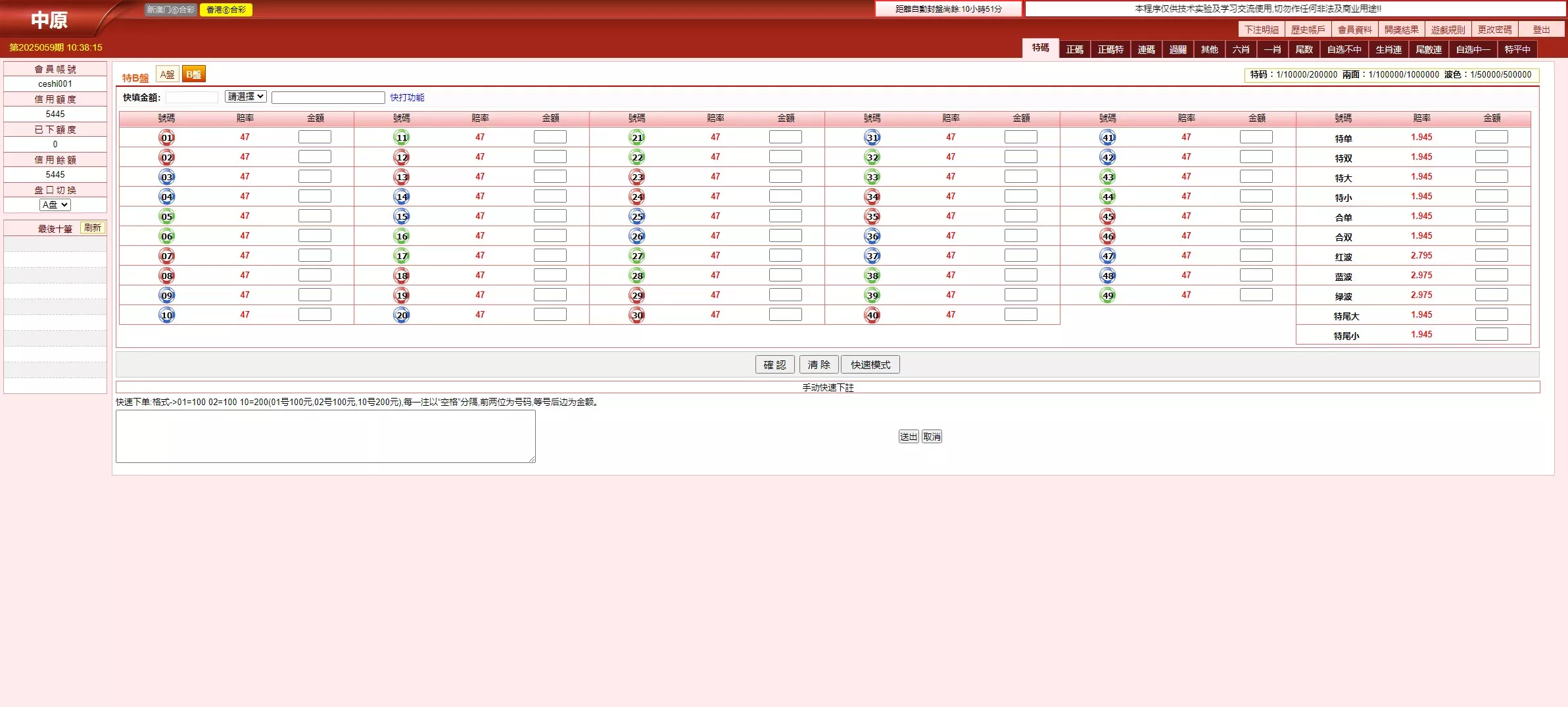Click the red number 01 ball
This screenshot has height=707, width=1568.
point(167,137)
